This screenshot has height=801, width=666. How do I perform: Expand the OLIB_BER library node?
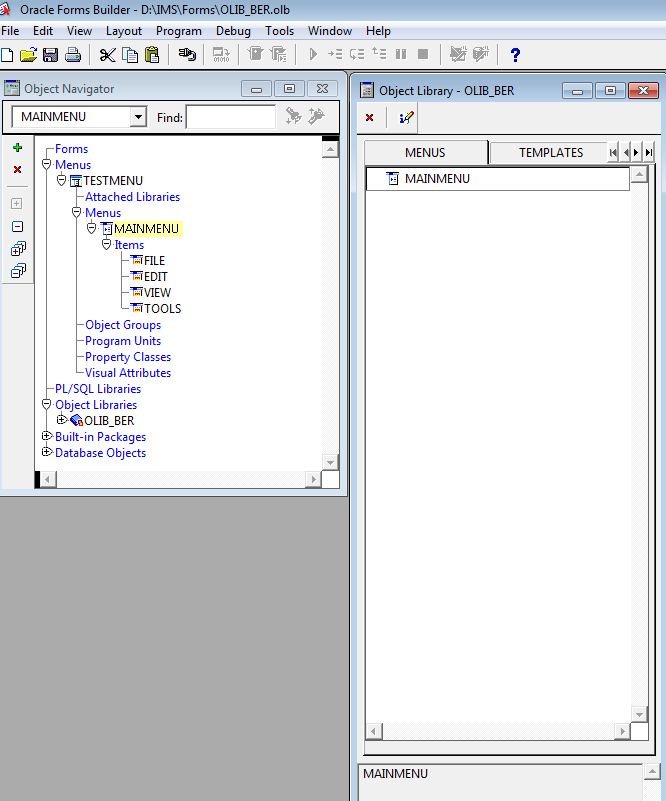[62, 420]
